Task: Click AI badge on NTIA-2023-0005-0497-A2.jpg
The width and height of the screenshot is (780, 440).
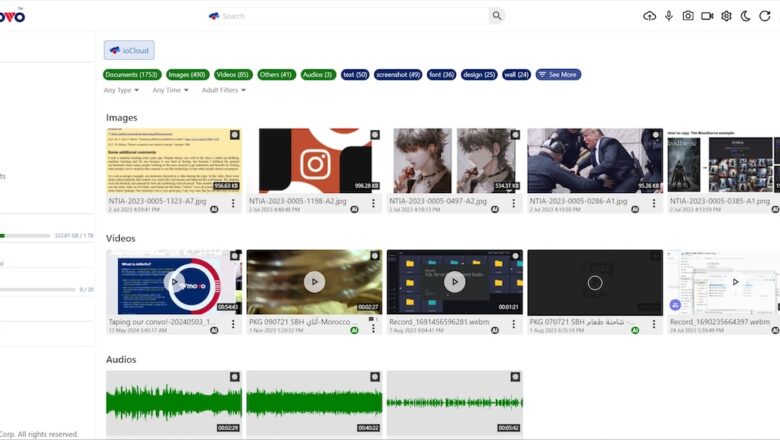Action: point(494,209)
